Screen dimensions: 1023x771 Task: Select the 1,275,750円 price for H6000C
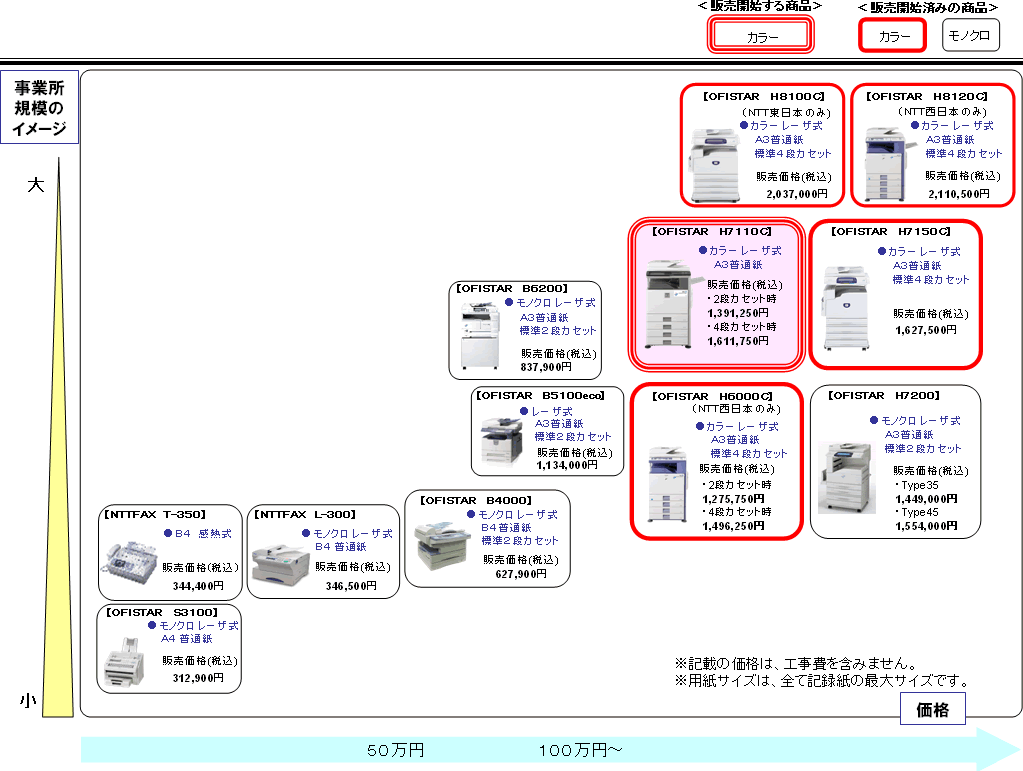click(733, 499)
